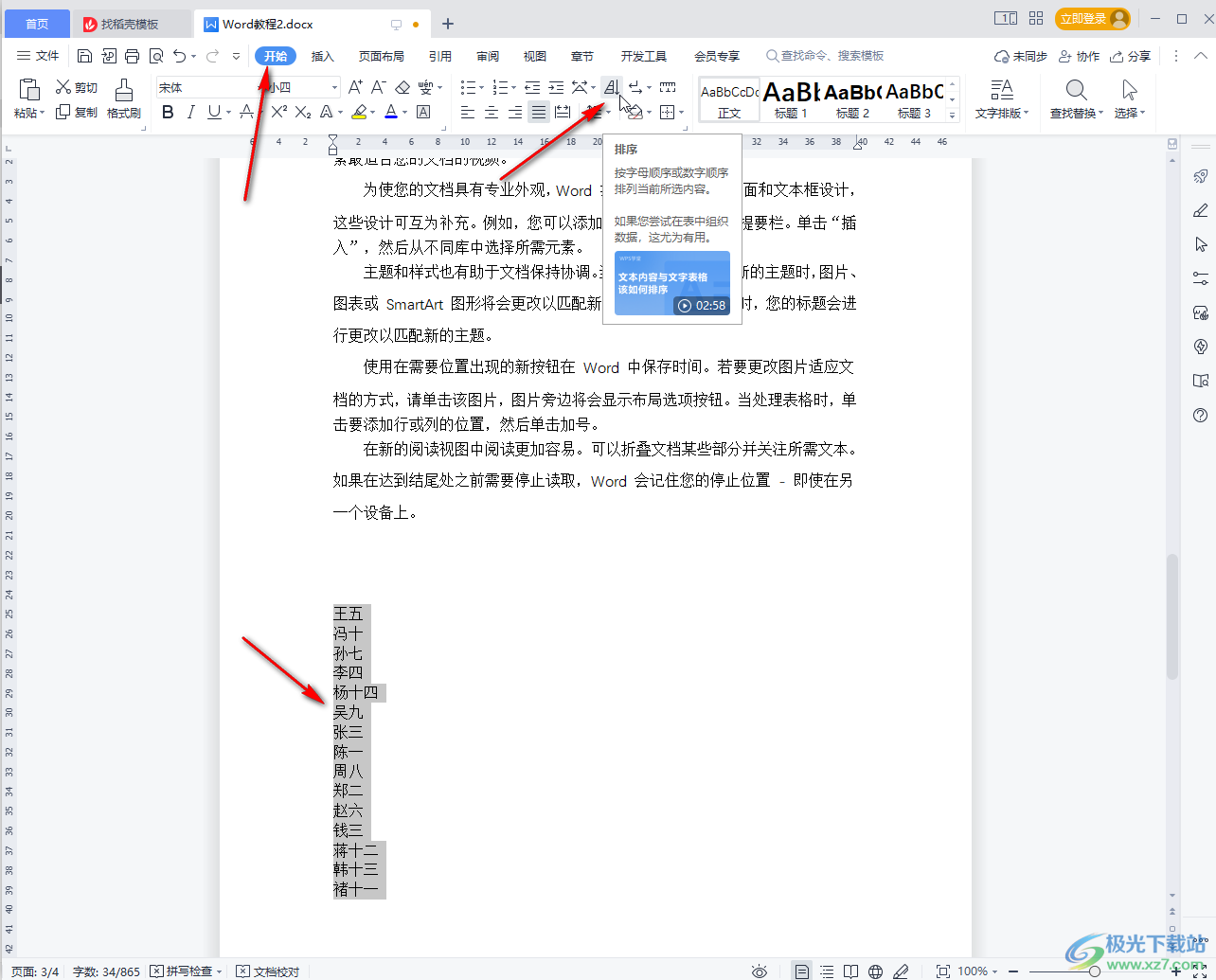Click the Text Layout (文字排版) icon
Viewport: 1216px width, 980px height.
pos(1001,90)
